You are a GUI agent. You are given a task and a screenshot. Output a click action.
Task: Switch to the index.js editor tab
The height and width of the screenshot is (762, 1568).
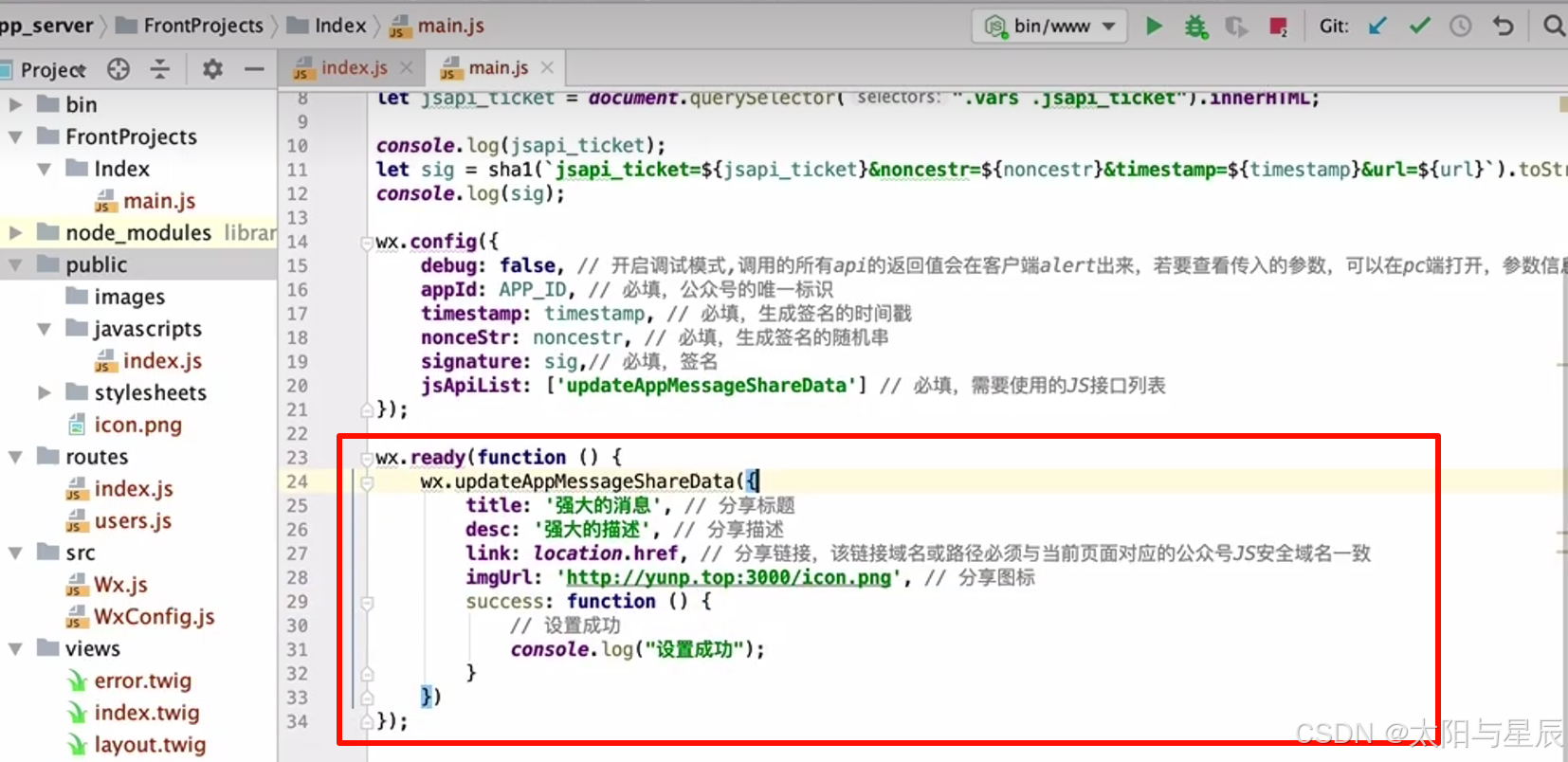pyautogui.click(x=353, y=67)
